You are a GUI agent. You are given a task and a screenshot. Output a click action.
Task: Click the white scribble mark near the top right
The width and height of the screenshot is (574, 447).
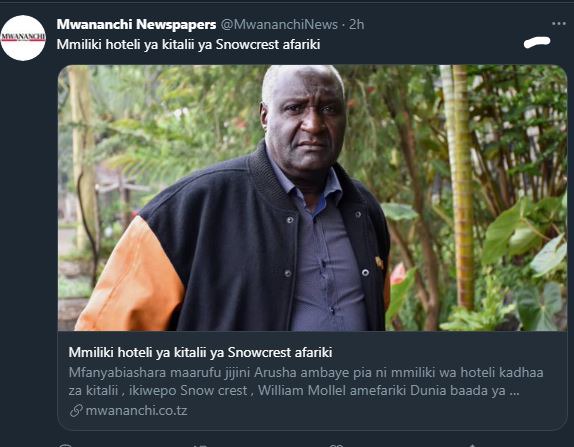pyautogui.click(x=537, y=42)
